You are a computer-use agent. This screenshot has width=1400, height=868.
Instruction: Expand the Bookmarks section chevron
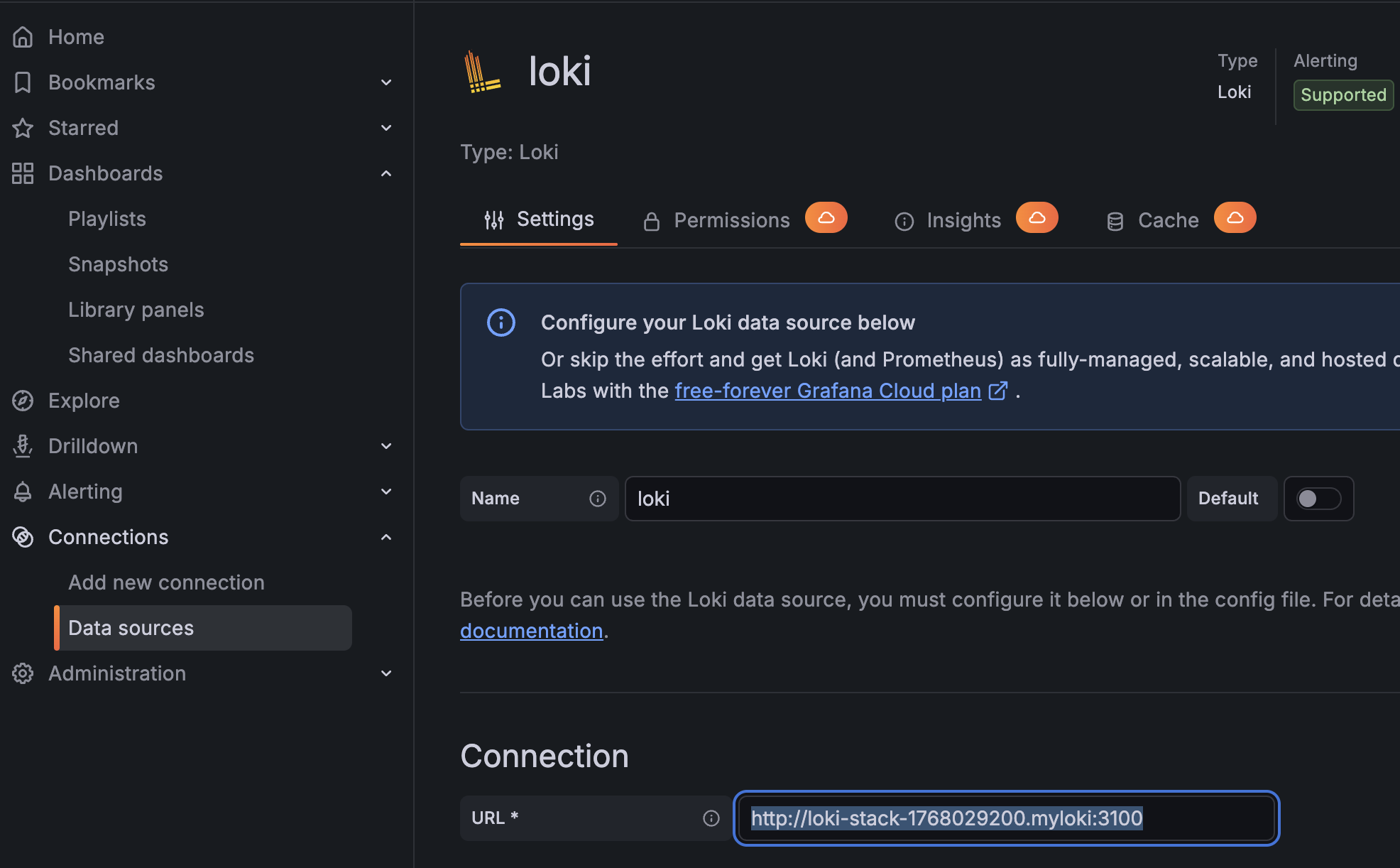pos(386,82)
